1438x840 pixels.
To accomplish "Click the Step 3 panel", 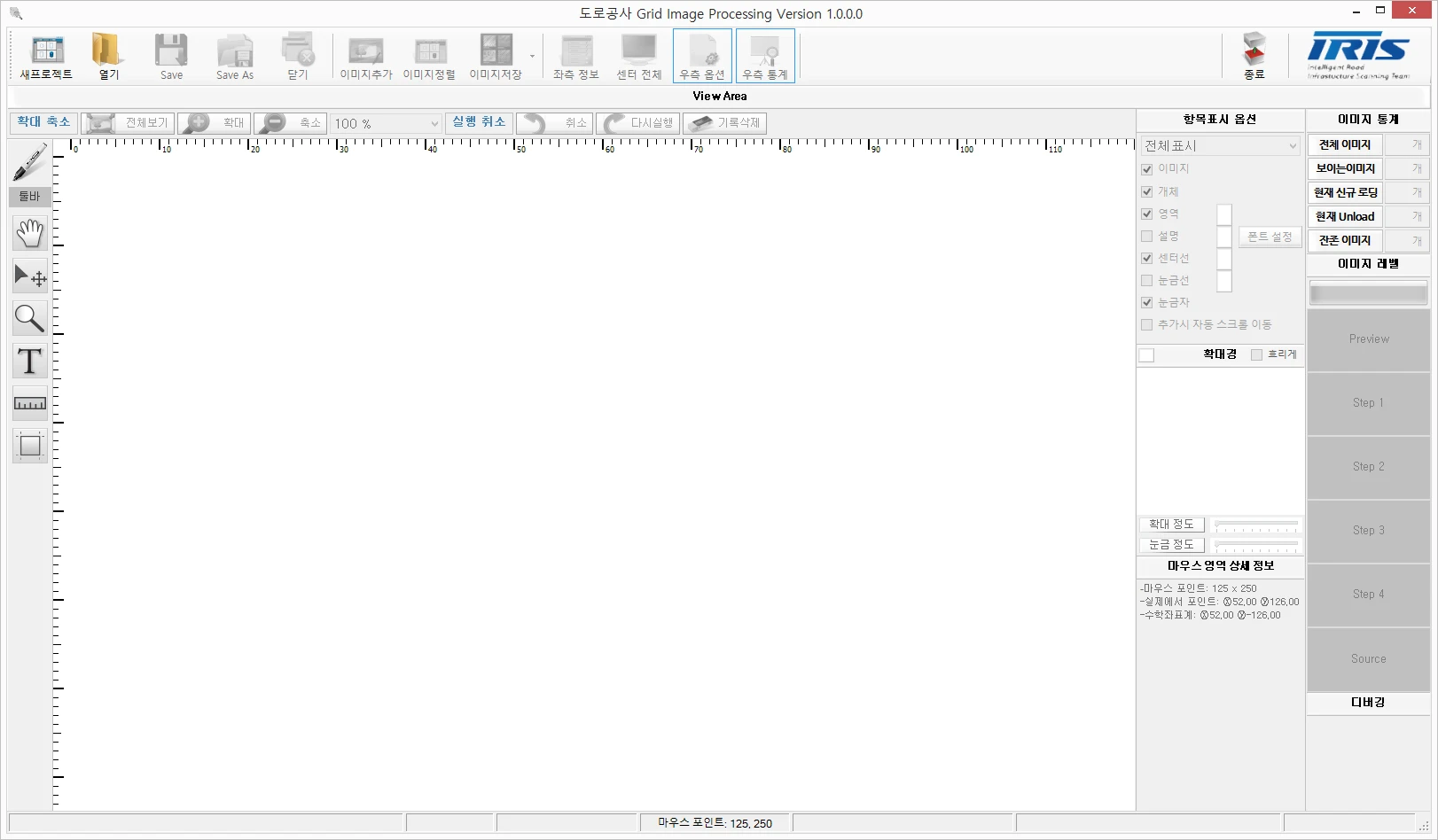I will (x=1369, y=531).
